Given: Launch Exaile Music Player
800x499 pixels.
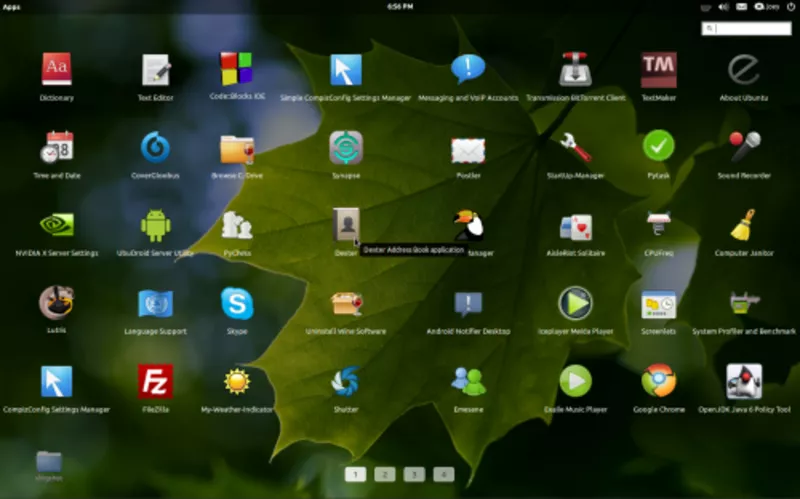Looking at the screenshot, I should pyautogui.click(x=576, y=381).
